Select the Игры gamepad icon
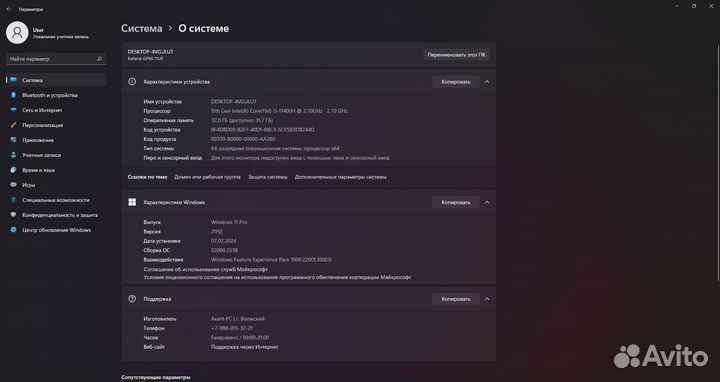The width and height of the screenshot is (720, 382). [14, 185]
